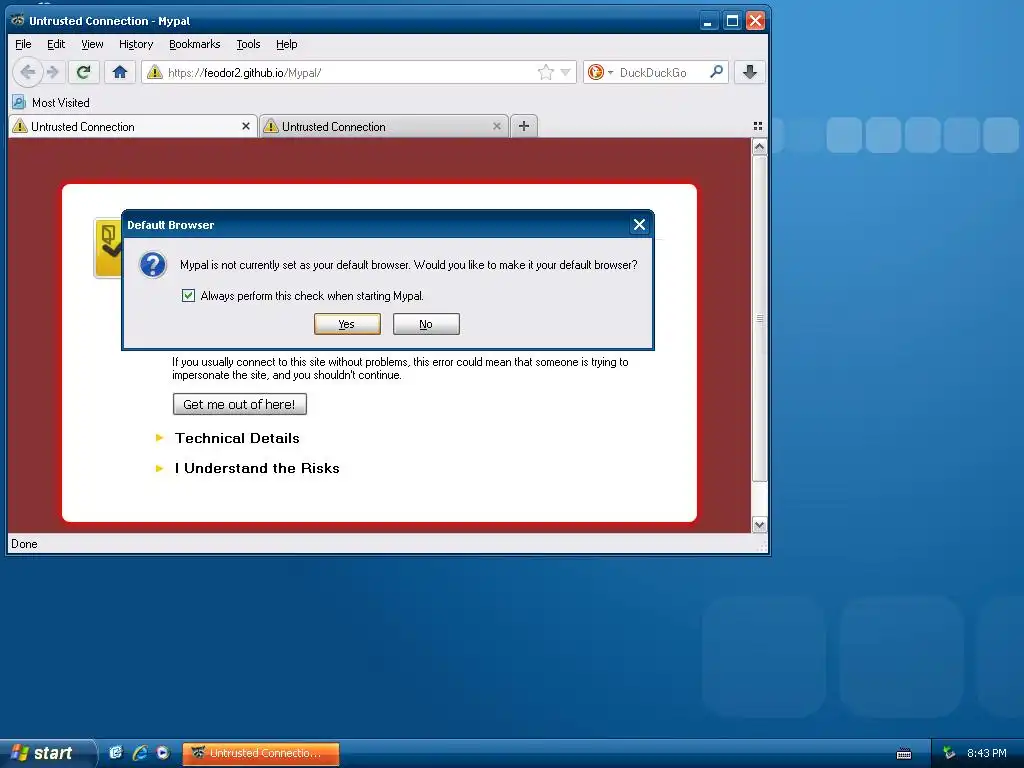
Task: Click scrollbar down arrow on page
Action: click(759, 524)
